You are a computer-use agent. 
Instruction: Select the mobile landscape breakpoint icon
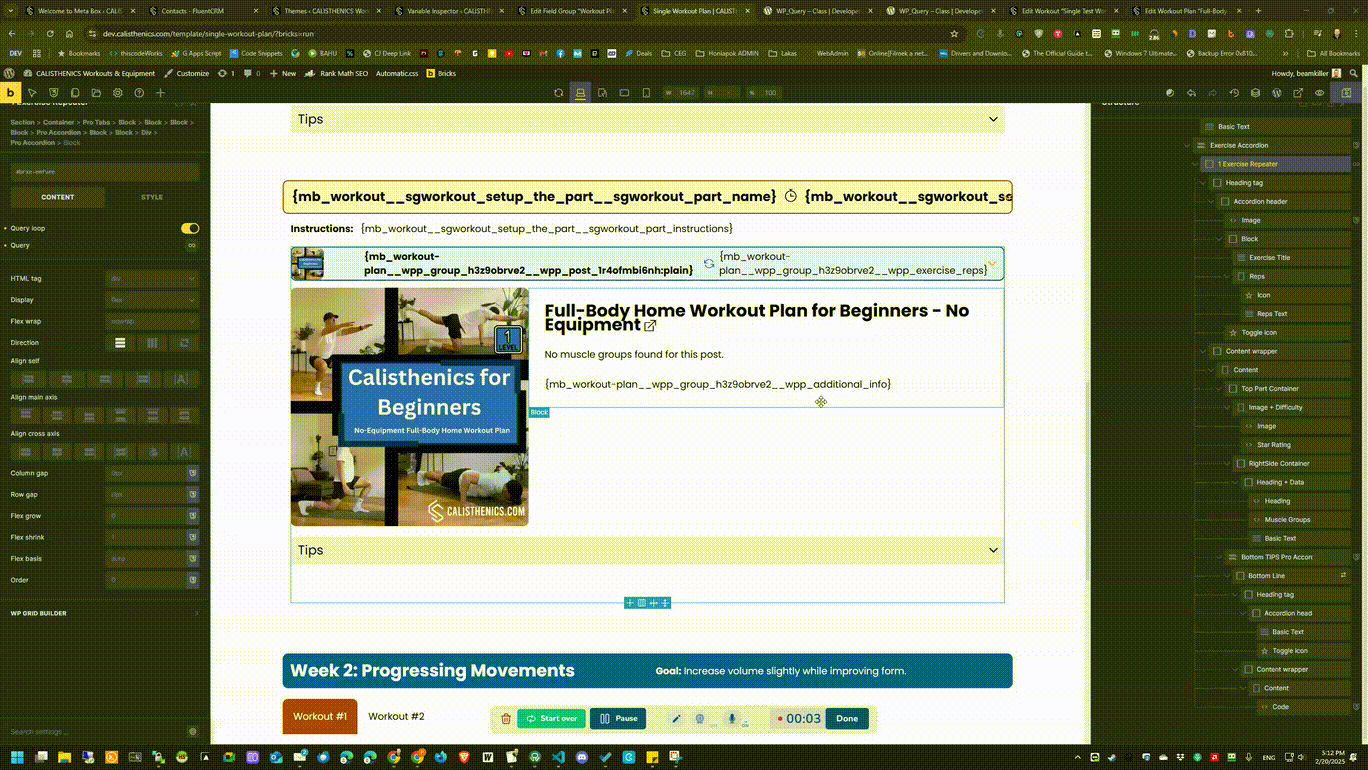[624, 93]
